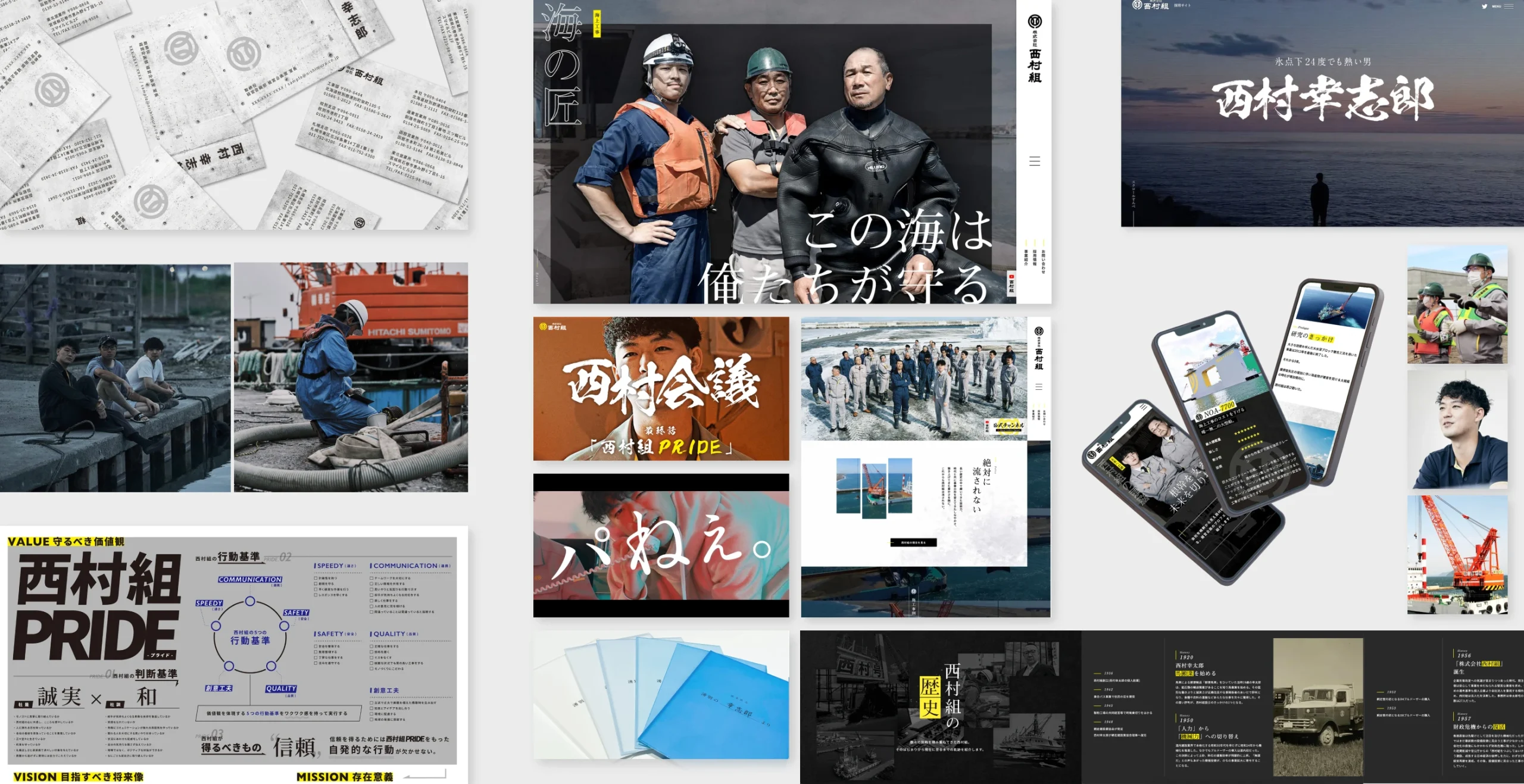Open the vintage truck photo in the history timeline

(1318, 707)
